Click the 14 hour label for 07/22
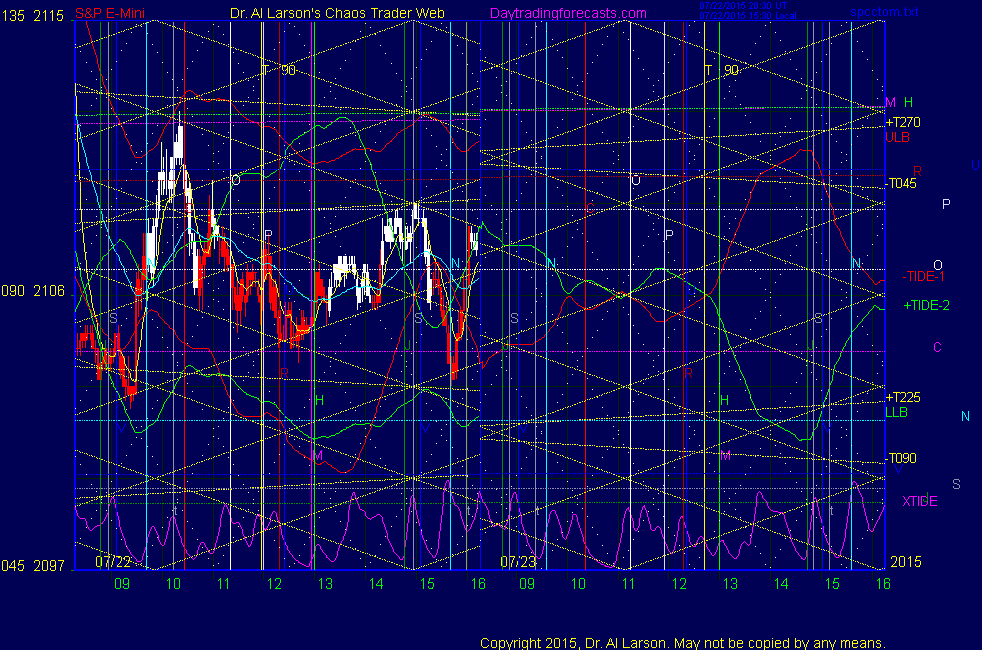This screenshot has height=650, width=982. [376, 584]
